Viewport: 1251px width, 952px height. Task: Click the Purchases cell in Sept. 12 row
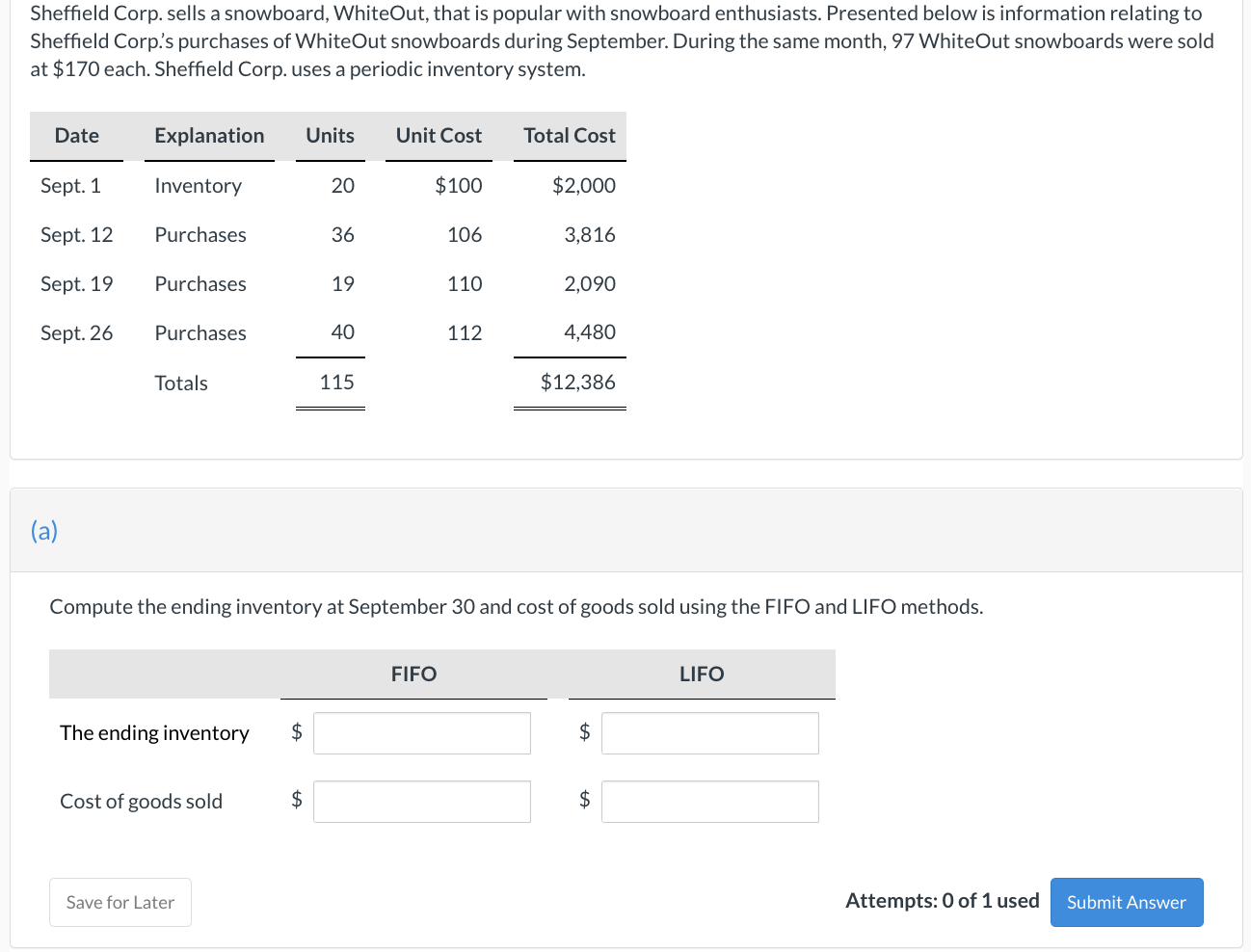click(x=200, y=234)
